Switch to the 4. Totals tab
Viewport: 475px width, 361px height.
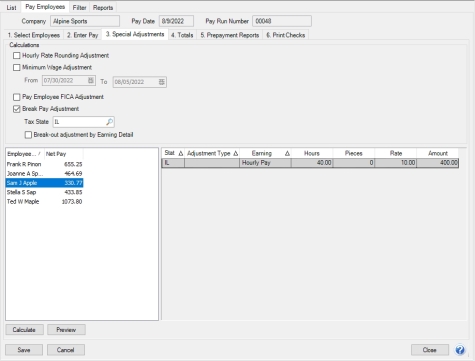[182, 35]
